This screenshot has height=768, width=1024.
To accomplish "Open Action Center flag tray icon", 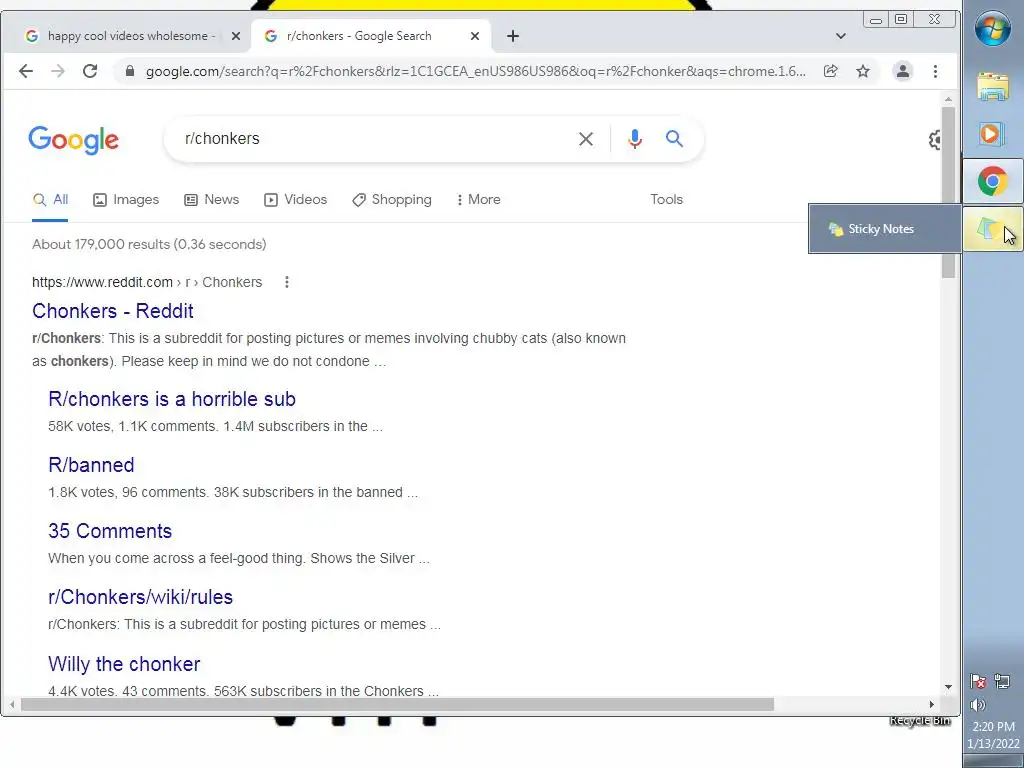I will pyautogui.click(x=978, y=682).
